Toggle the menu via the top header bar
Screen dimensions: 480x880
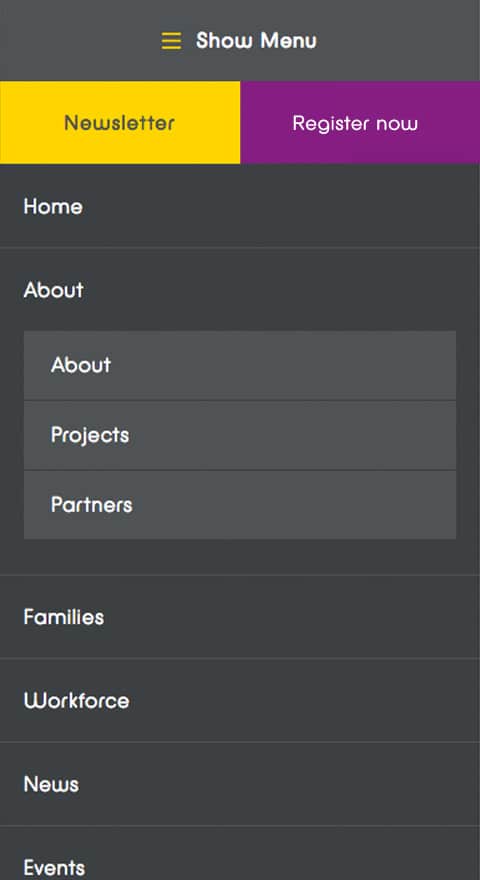[x=240, y=40]
